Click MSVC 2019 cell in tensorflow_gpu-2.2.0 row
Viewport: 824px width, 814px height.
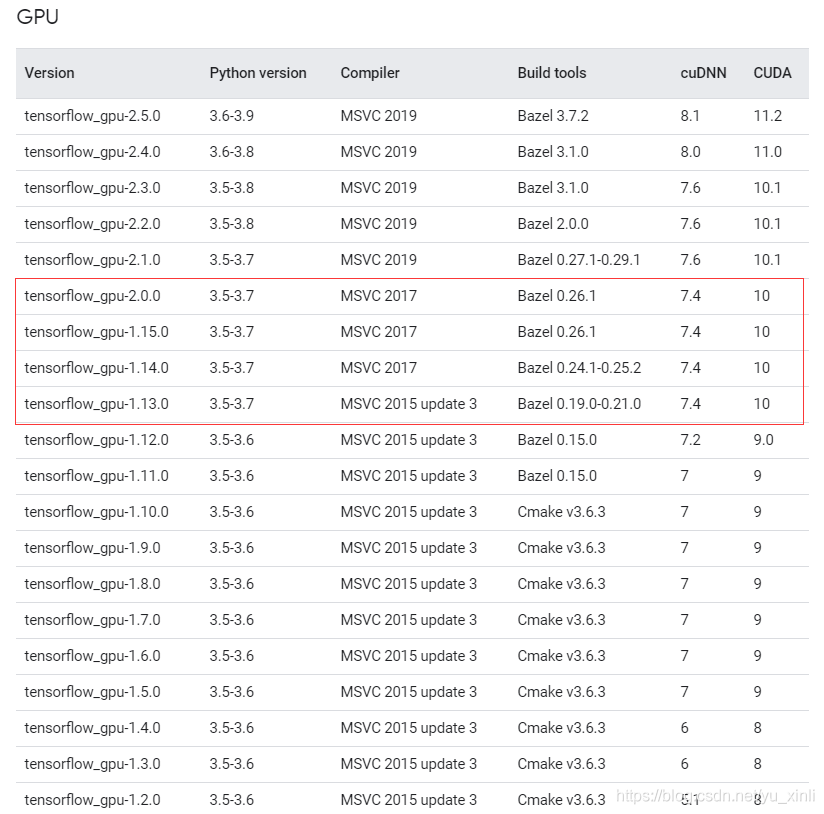pos(378,224)
